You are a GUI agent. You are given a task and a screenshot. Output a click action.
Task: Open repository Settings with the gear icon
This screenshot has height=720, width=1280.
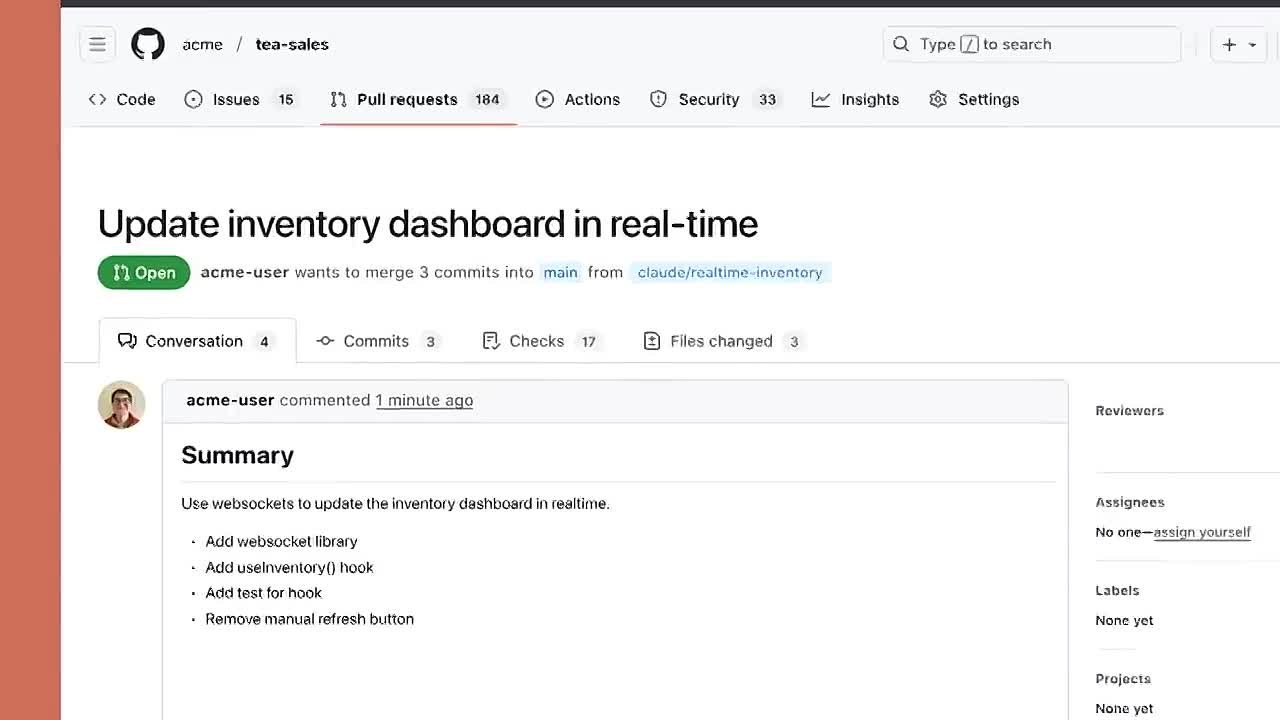click(x=974, y=99)
